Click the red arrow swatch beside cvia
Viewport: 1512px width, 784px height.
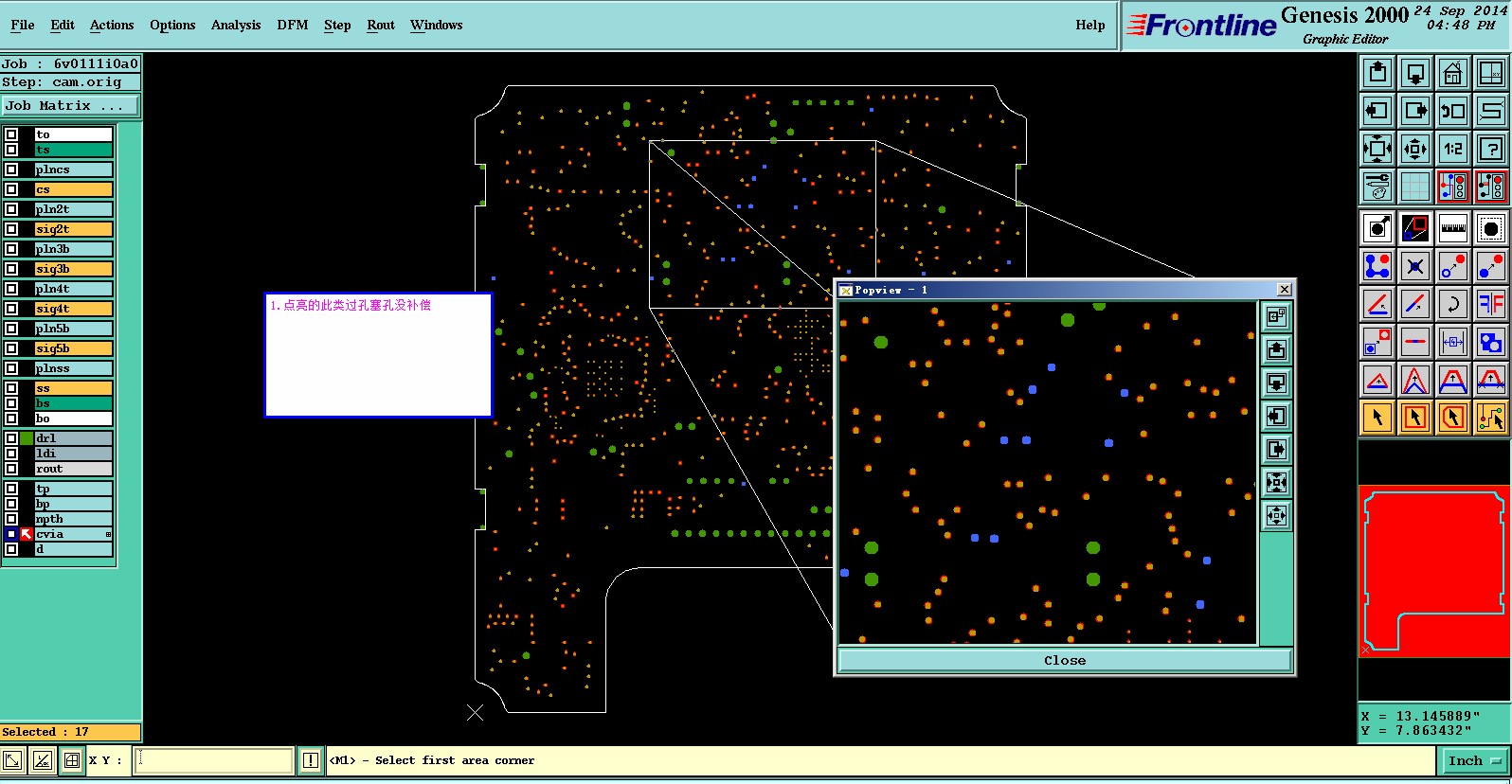27,534
